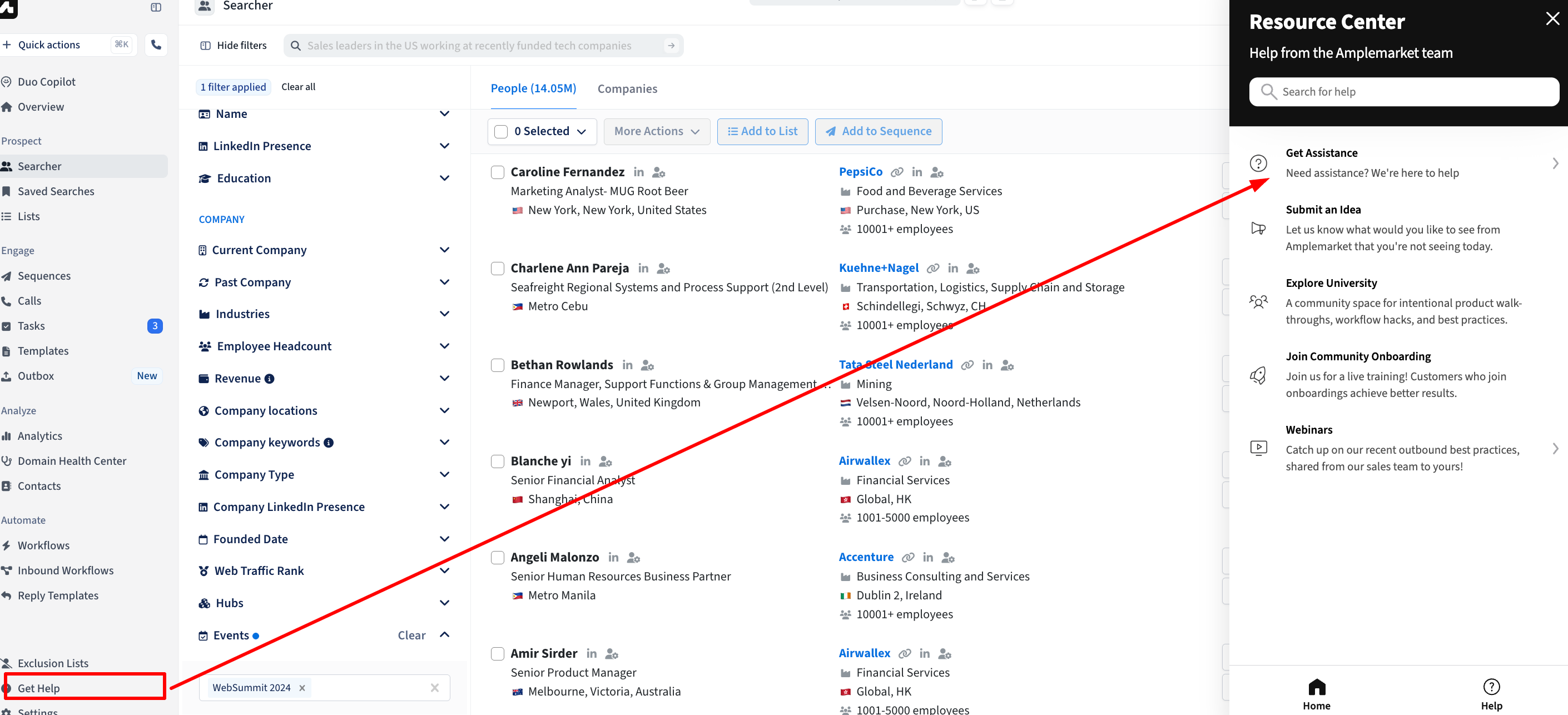Viewport: 1568px width, 715px height.
Task: Open Templates in sidebar
Action: tap(43, 350)
